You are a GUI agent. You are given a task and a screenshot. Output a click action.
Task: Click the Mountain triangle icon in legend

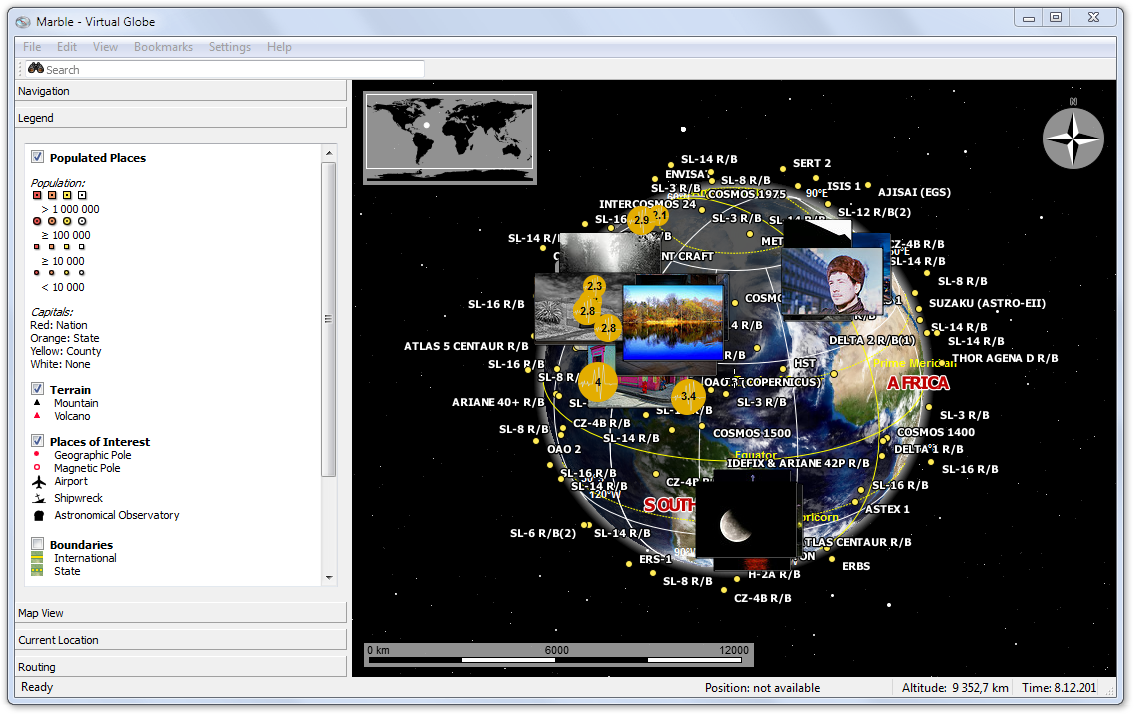pyautogui.click(x=37, y=402)
